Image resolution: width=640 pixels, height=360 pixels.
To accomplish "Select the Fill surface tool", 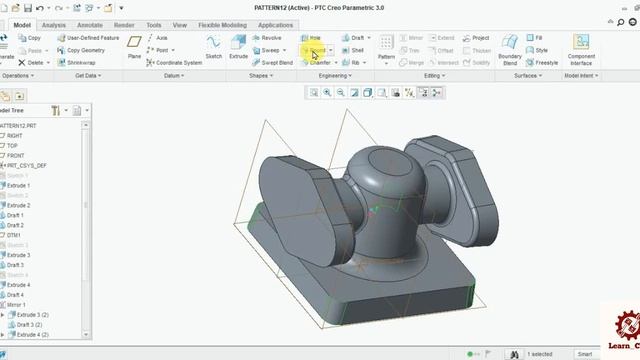I will pos(534,38).
